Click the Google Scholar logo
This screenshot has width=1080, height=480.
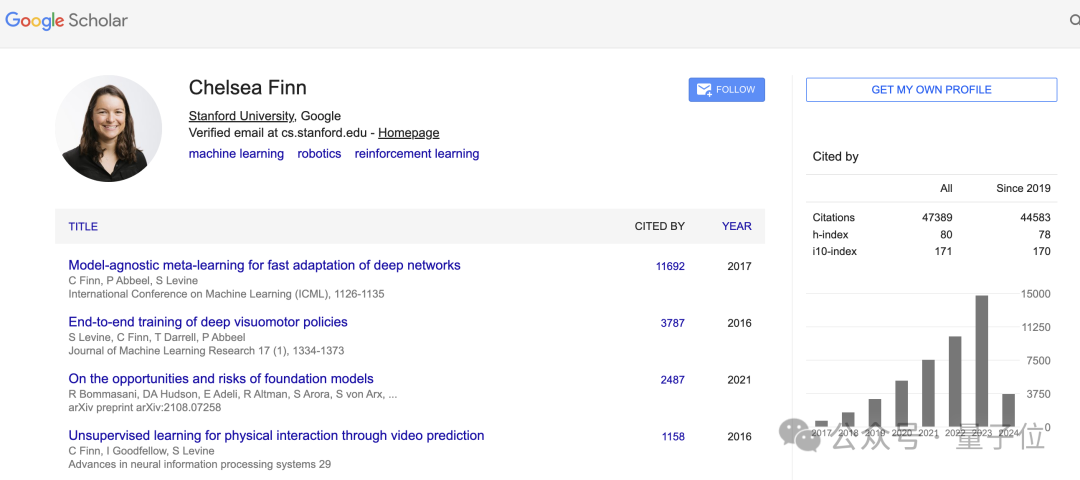click(67, 21)
